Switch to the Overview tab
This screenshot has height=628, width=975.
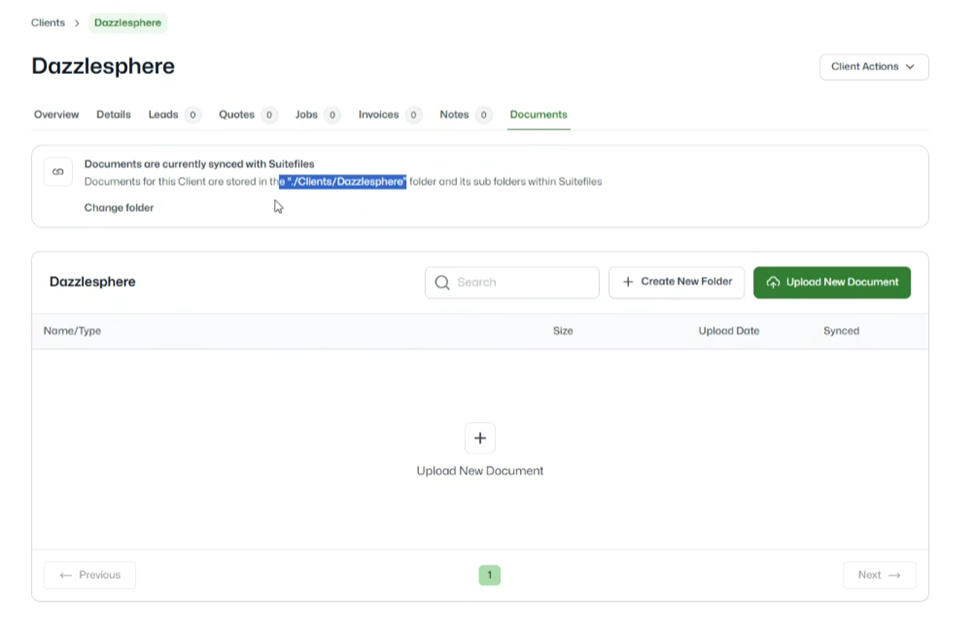click(56, 114)
